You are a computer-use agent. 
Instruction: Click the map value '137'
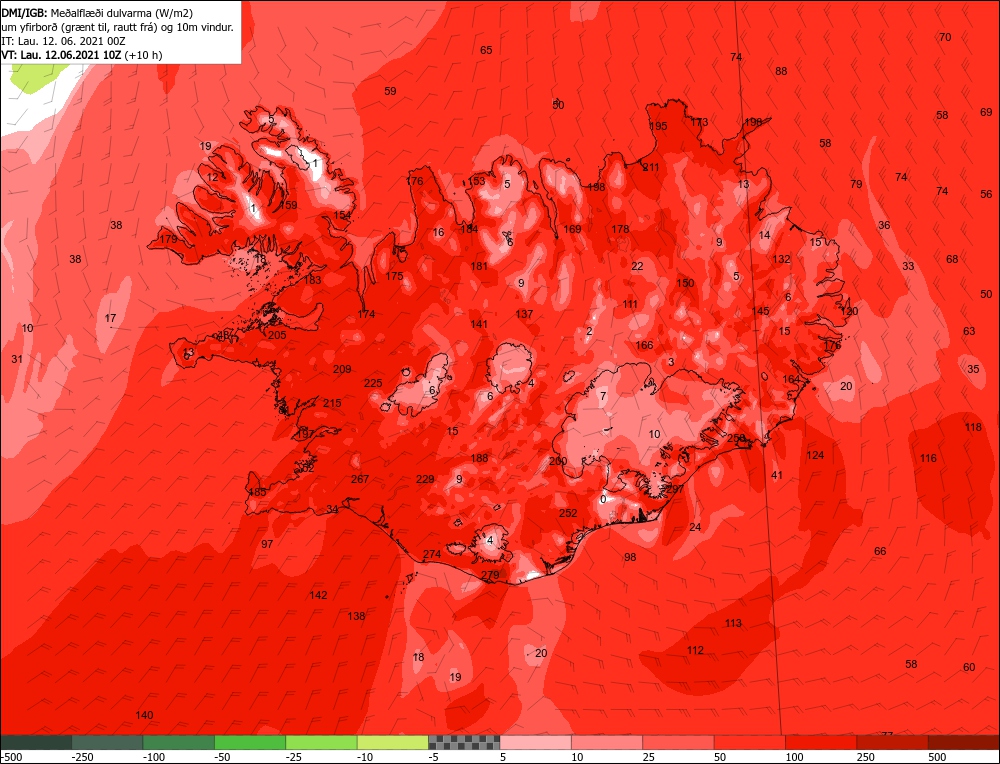[x=524, y=314]
